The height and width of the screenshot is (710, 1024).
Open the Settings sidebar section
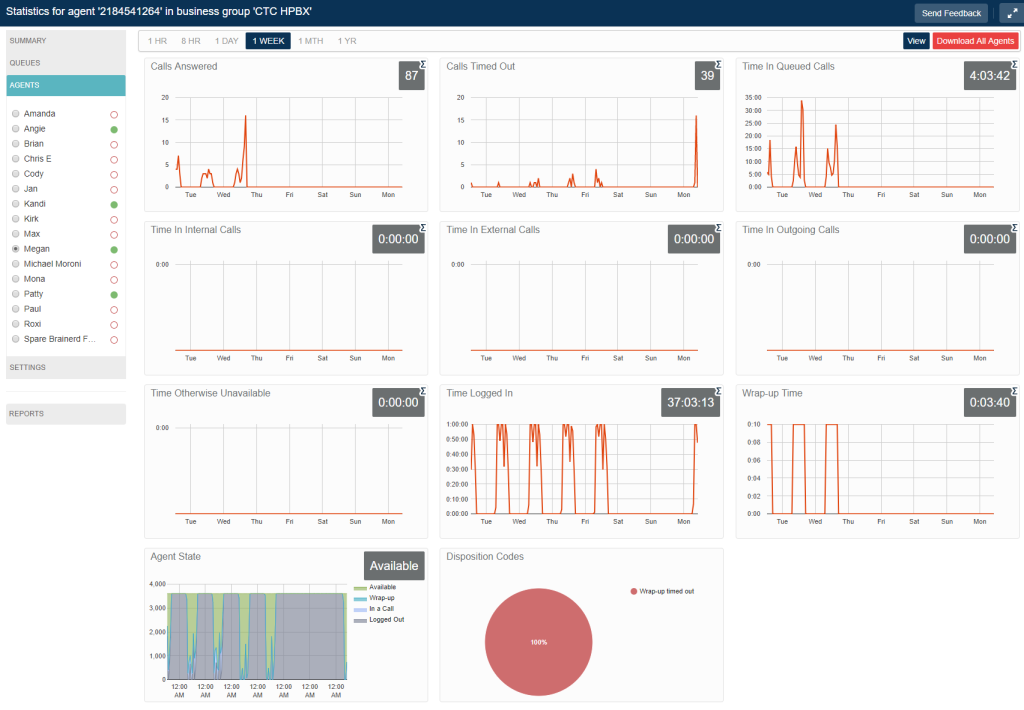click(x=66, y=367)
